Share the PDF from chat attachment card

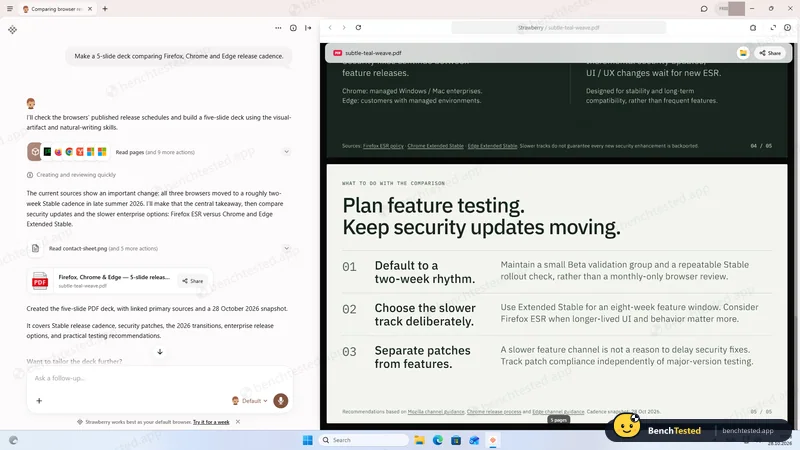[193, 281]
